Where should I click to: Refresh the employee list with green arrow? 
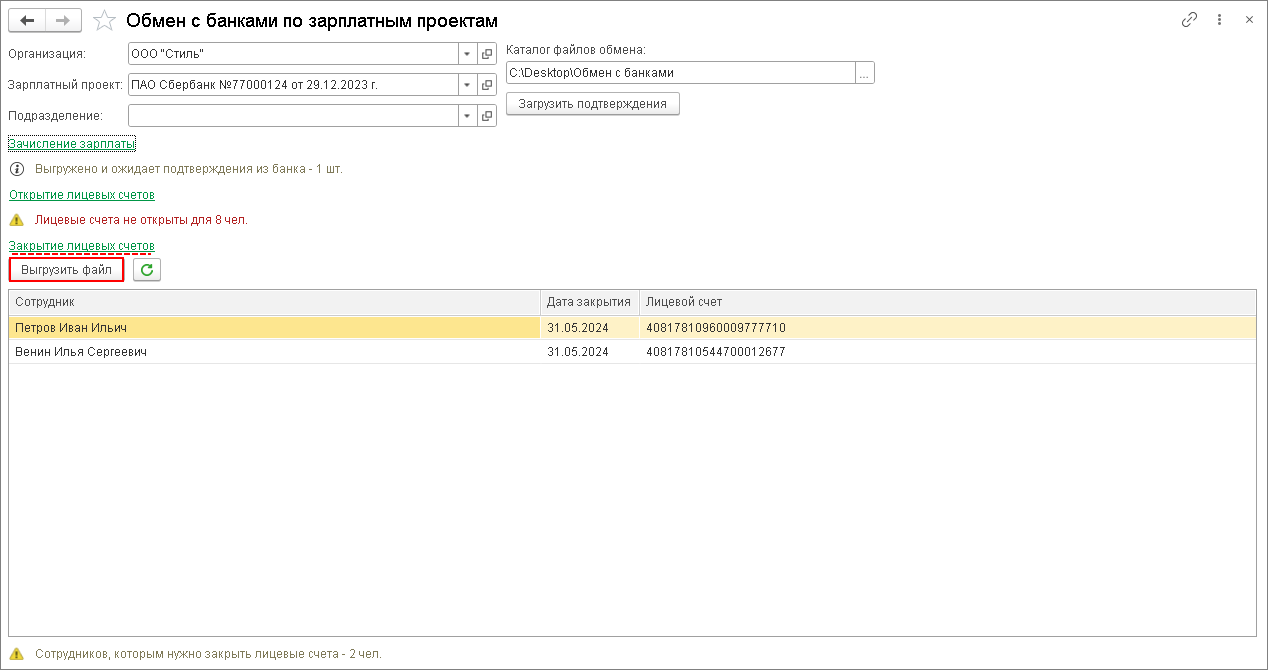147,270
